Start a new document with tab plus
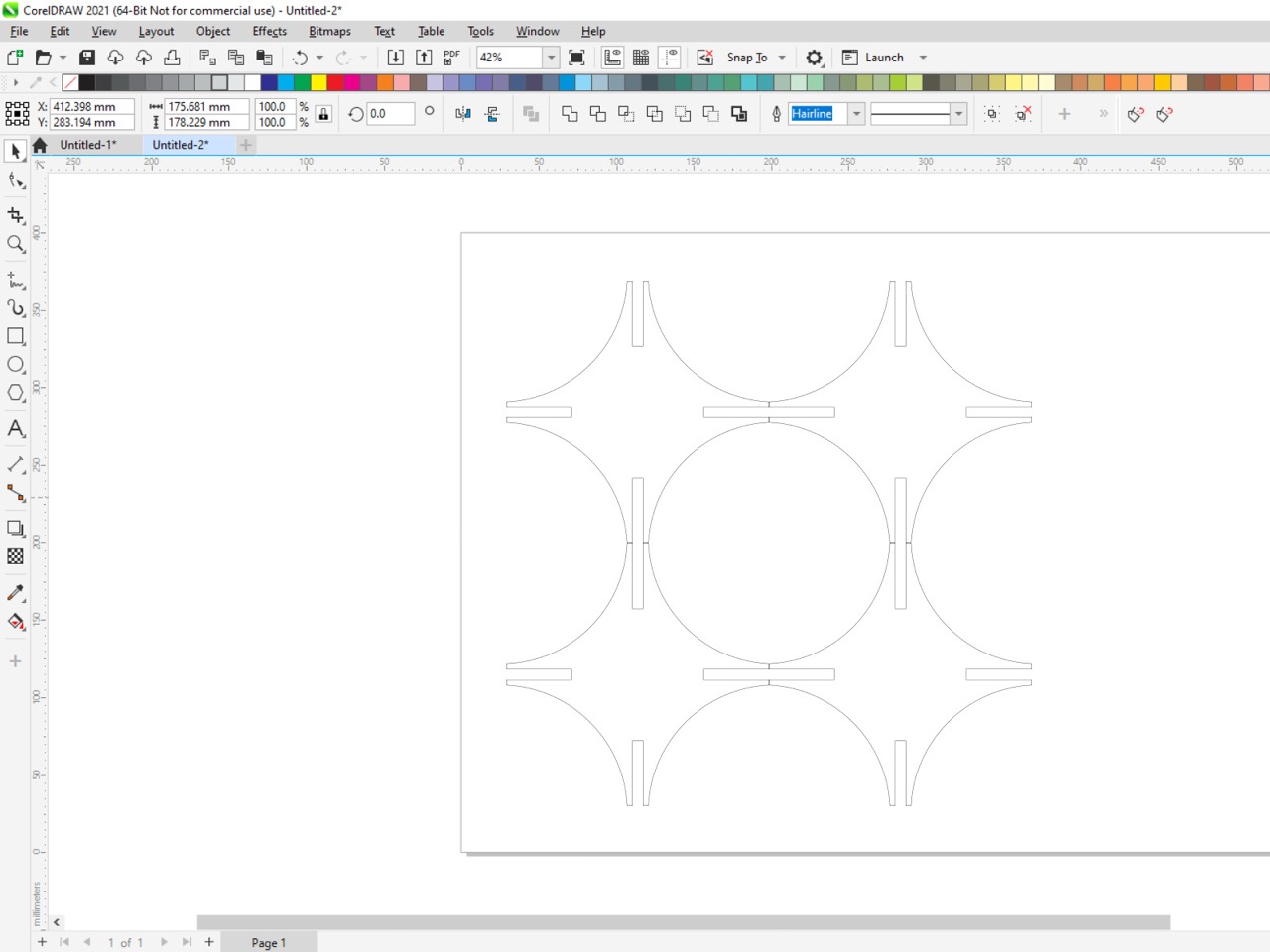 [x=246, y=145]
